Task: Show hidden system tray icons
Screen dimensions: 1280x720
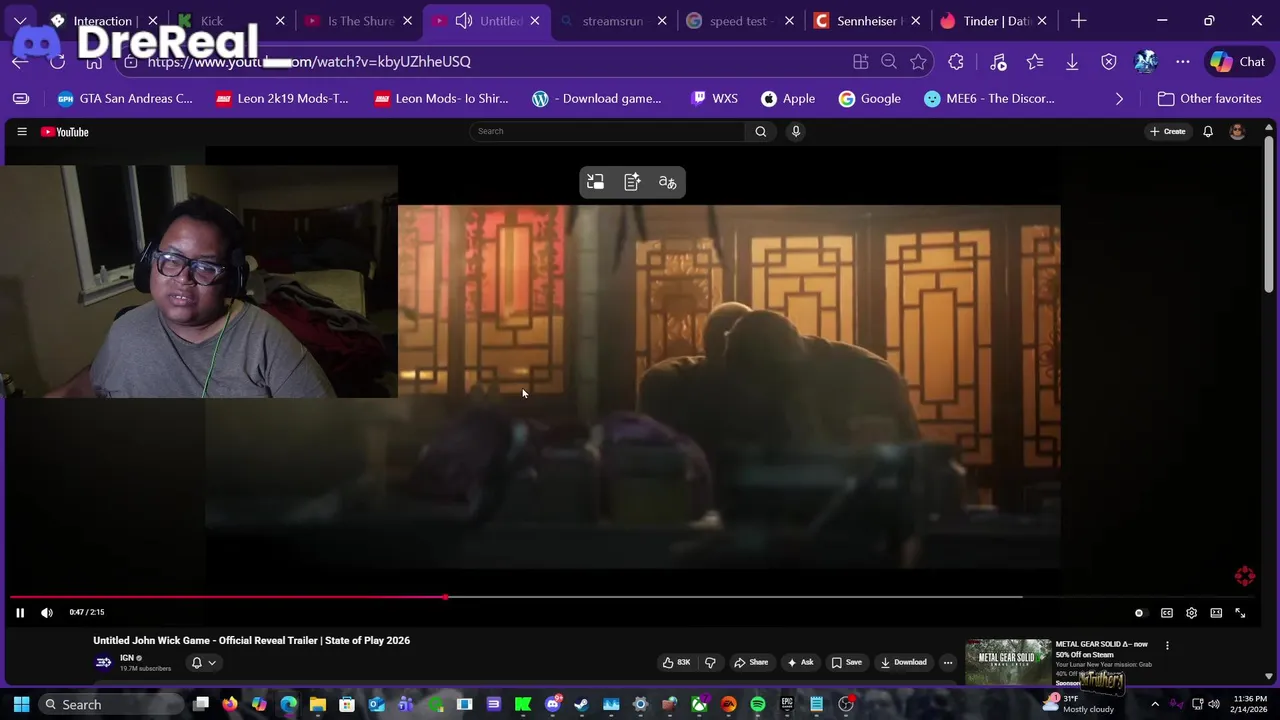Action: point(1155,705)
